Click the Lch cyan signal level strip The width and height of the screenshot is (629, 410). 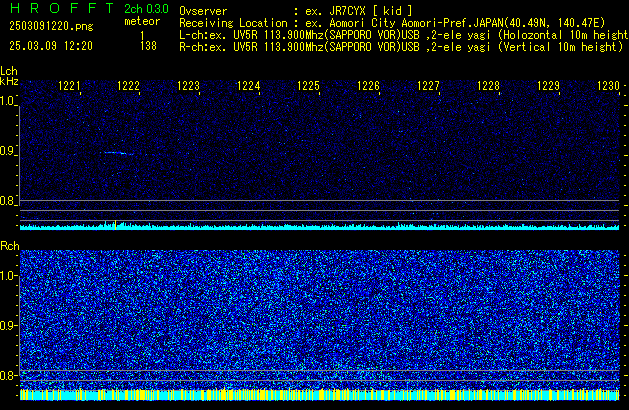point(319,227)
